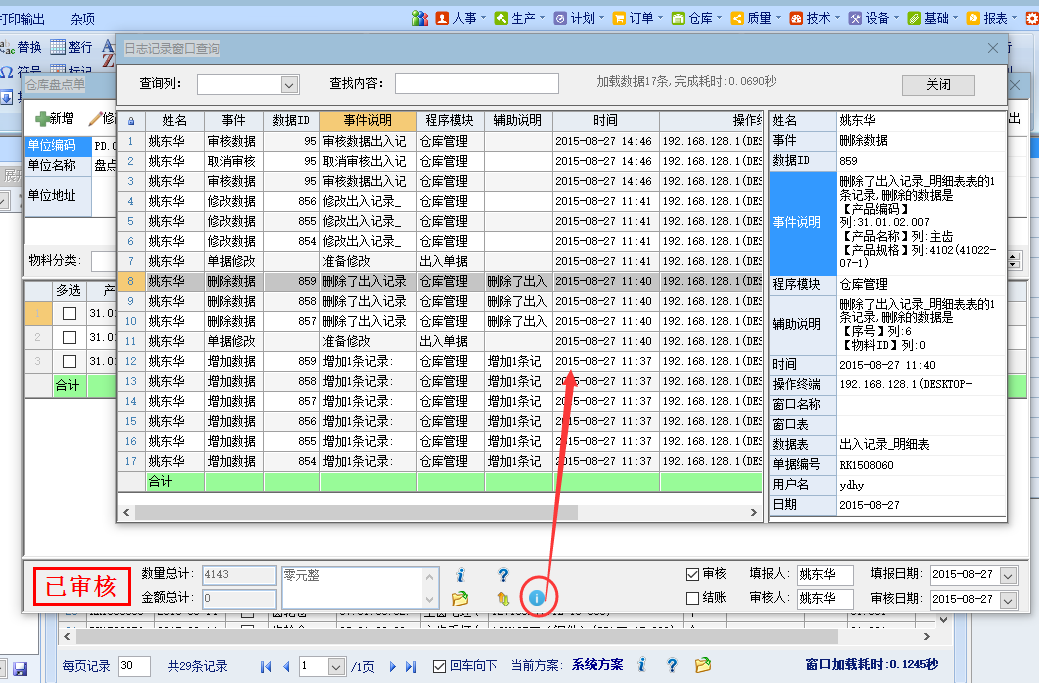Viewport: 1039px width, 683px height.
Task: Click the 数据ID column header
Action: pyautogui.click(x=292, y=121)
